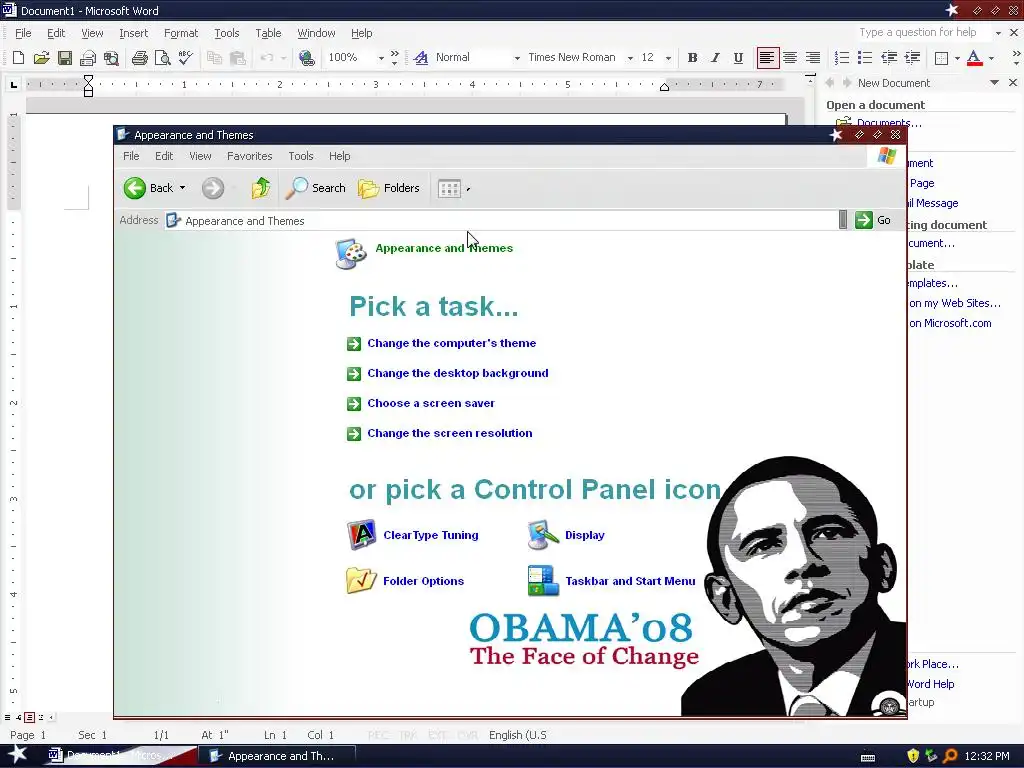
Task: Open Taskbar and Start Menu icon
Action: [543, 581]
